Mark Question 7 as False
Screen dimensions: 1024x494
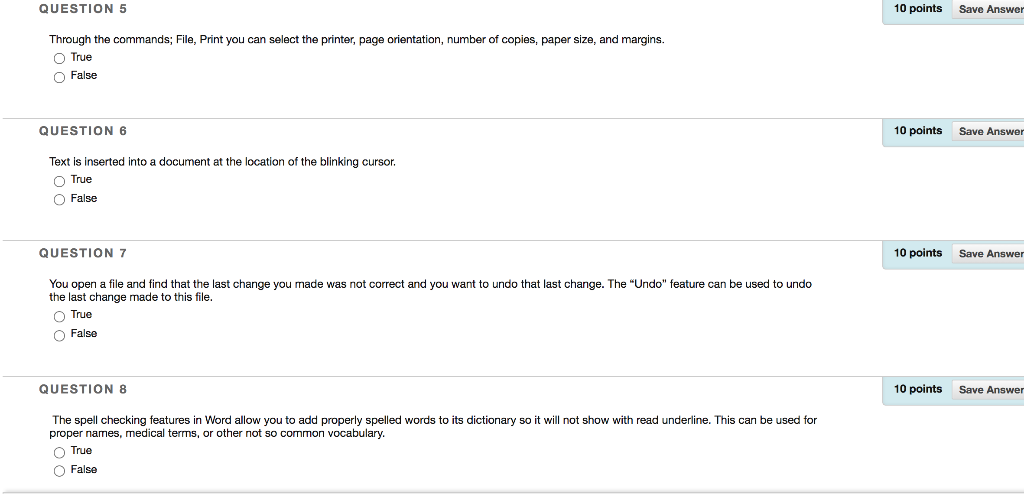click(x=59, y=335)
